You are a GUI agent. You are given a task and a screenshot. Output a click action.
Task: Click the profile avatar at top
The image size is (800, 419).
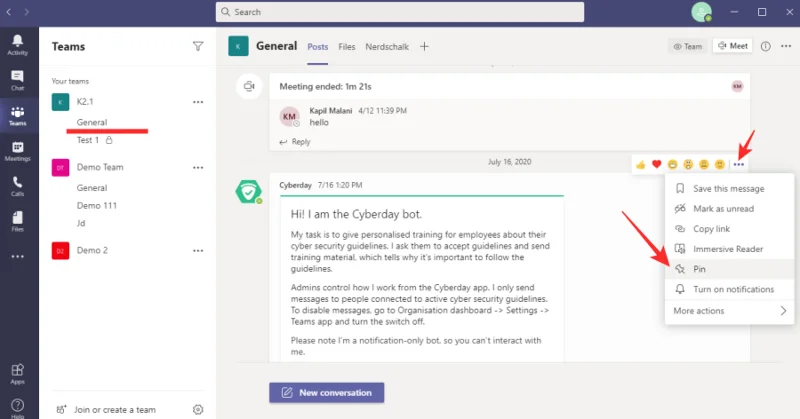click(x=702, y=12)
